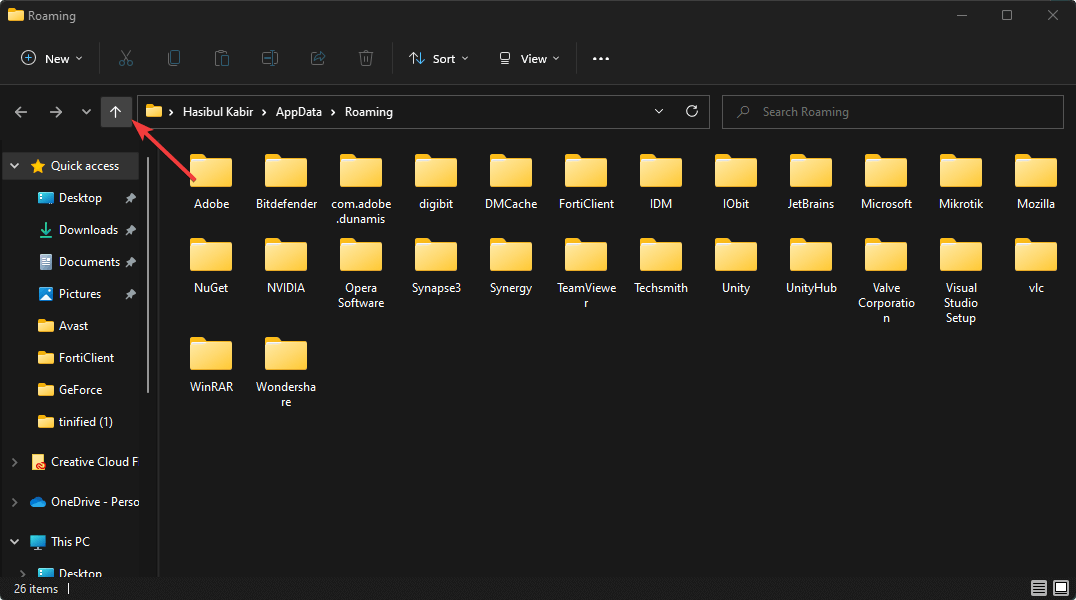Screen dimensions: 1076x600
Task: Select the Rename icon in the toolbar
Action: coord(269,58)
